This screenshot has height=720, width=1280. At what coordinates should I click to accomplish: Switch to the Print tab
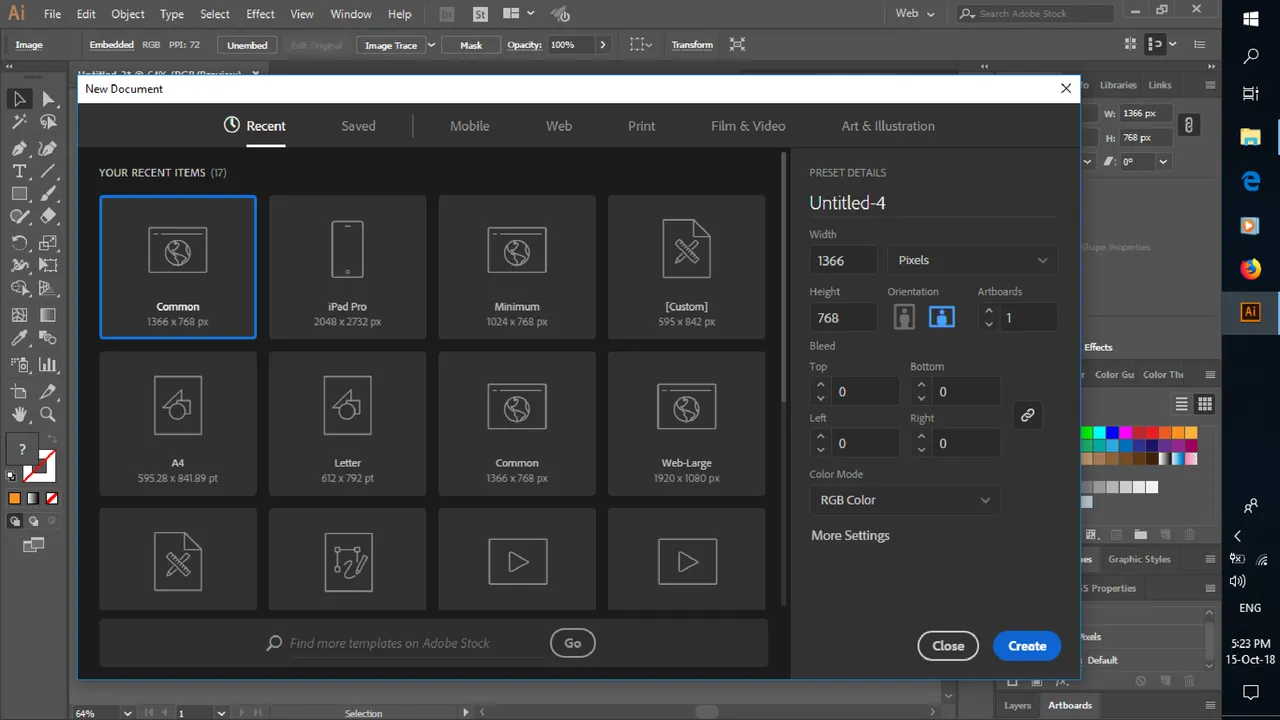[x=641, y=126]
